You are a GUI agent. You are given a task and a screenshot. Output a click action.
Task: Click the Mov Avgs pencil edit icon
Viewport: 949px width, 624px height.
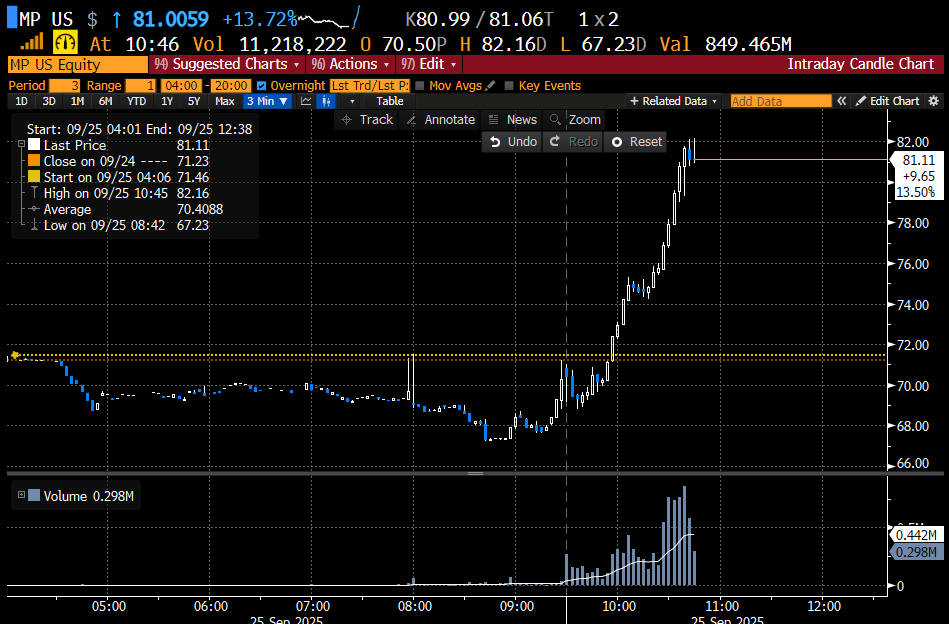pyautogui.click(x=490, y=85)
